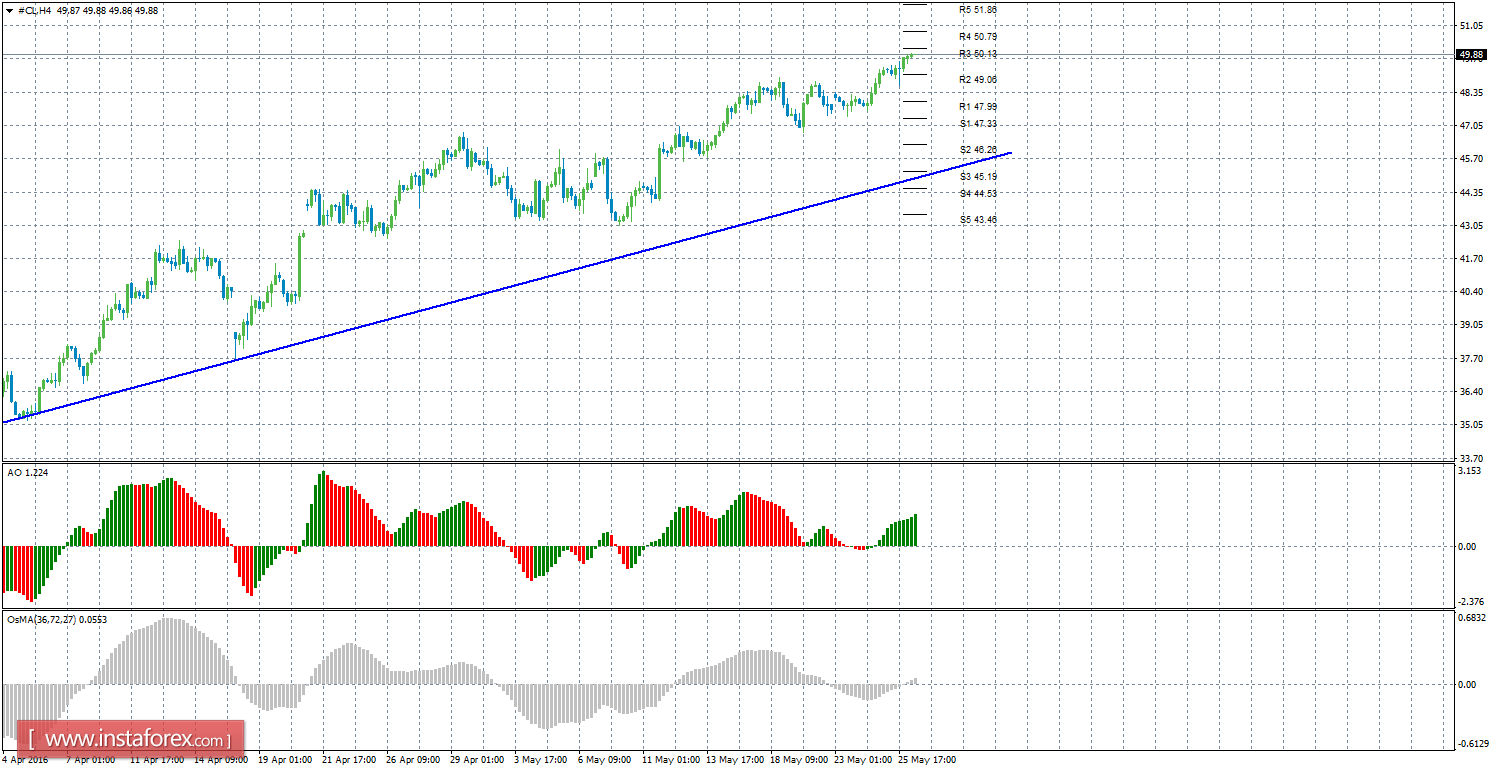Select the S3 45.19 support label
1494x771 pixels.
click(x=978, y=177)
